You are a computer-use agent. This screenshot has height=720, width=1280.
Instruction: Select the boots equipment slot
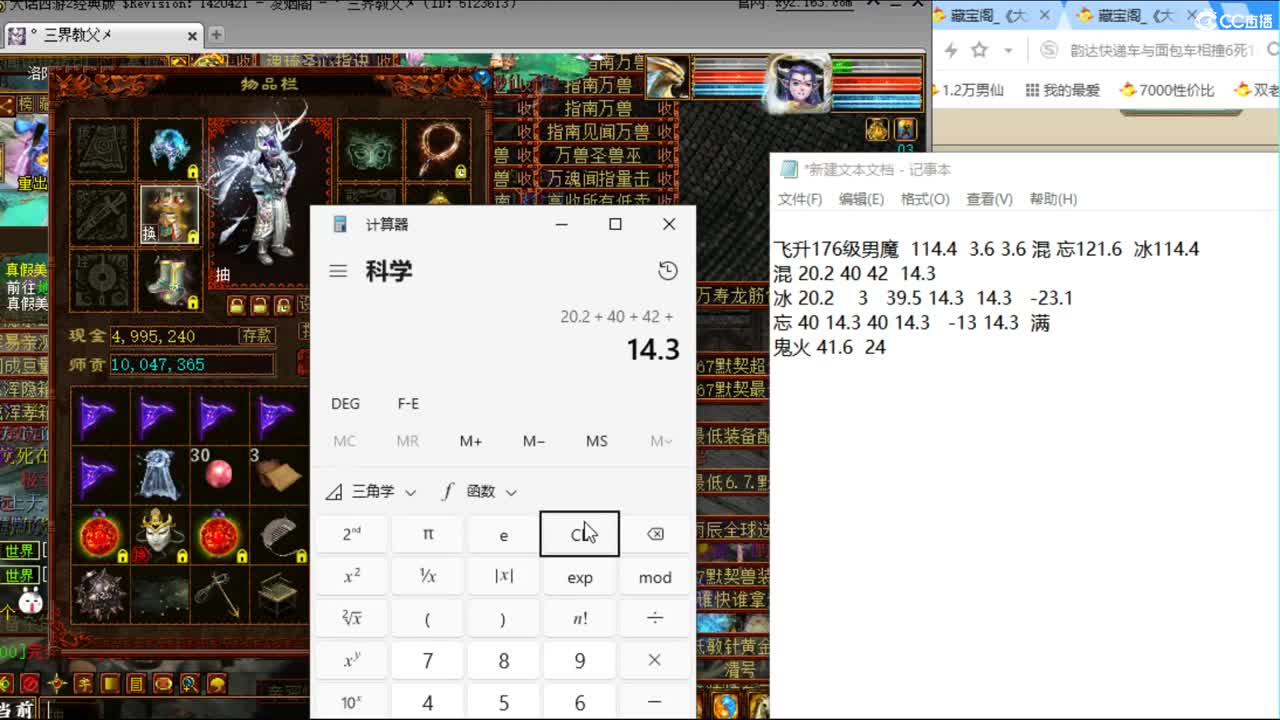pyautogui.click(x=170, y=280)
